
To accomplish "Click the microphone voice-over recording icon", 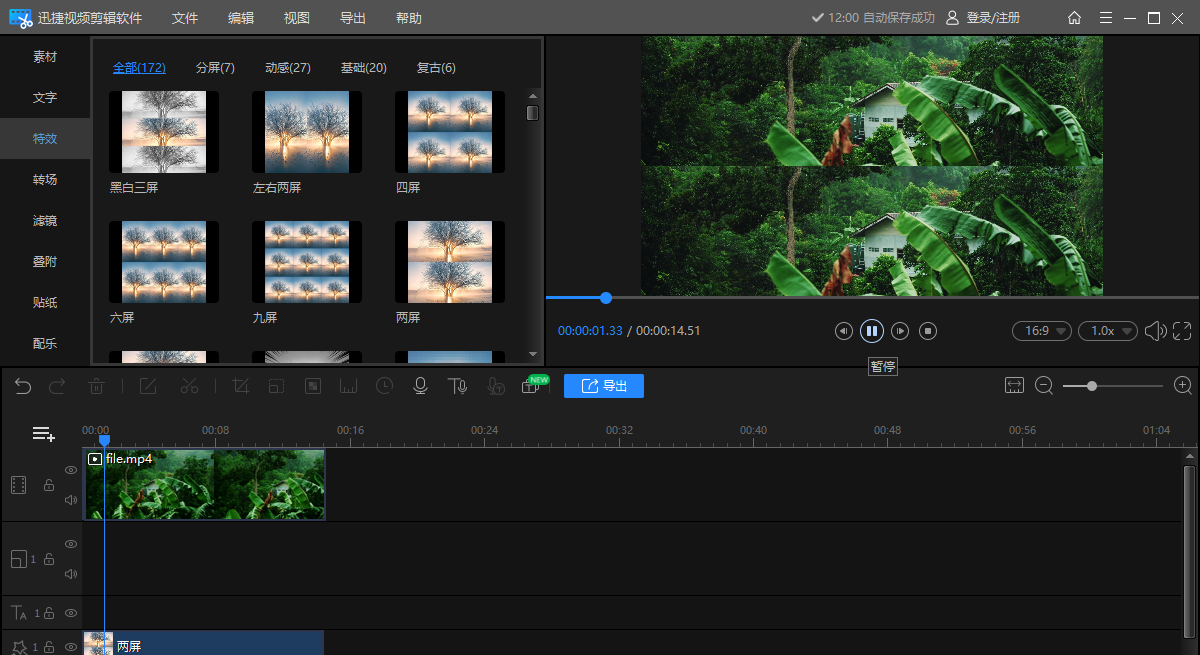I will 421,386.
